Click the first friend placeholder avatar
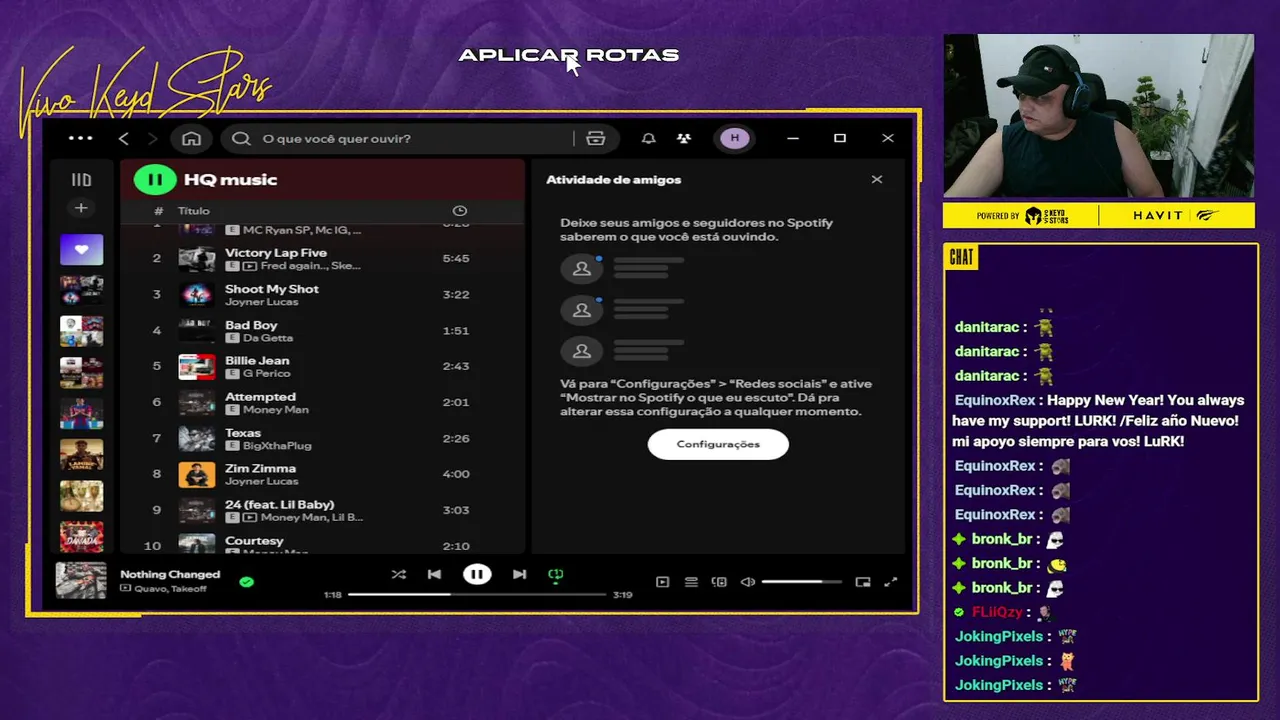The width and height of the screenshot is (1280, 720). (582, 268)
